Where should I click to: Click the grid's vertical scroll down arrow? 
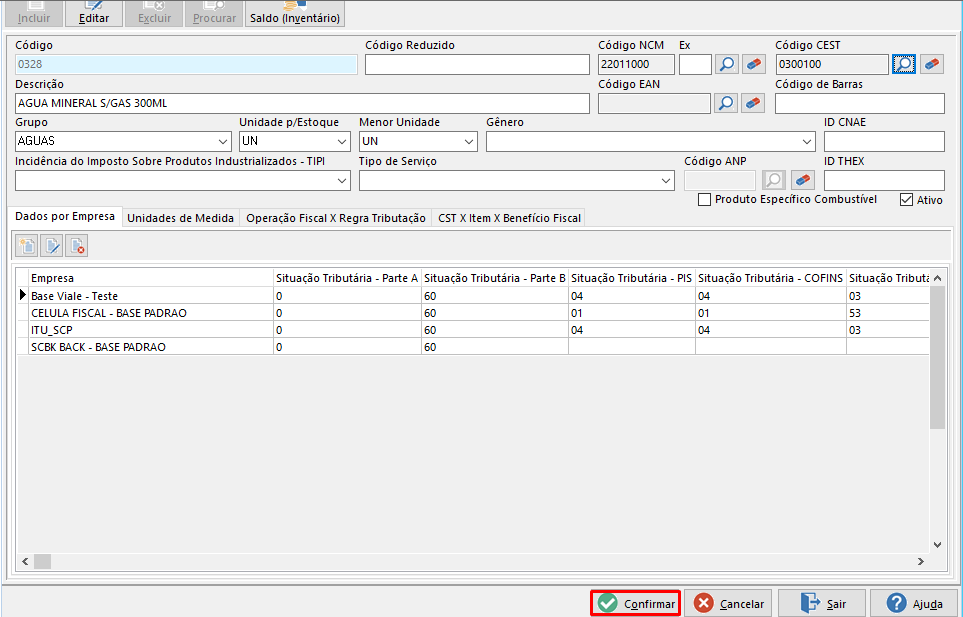(x=937, y=545)
